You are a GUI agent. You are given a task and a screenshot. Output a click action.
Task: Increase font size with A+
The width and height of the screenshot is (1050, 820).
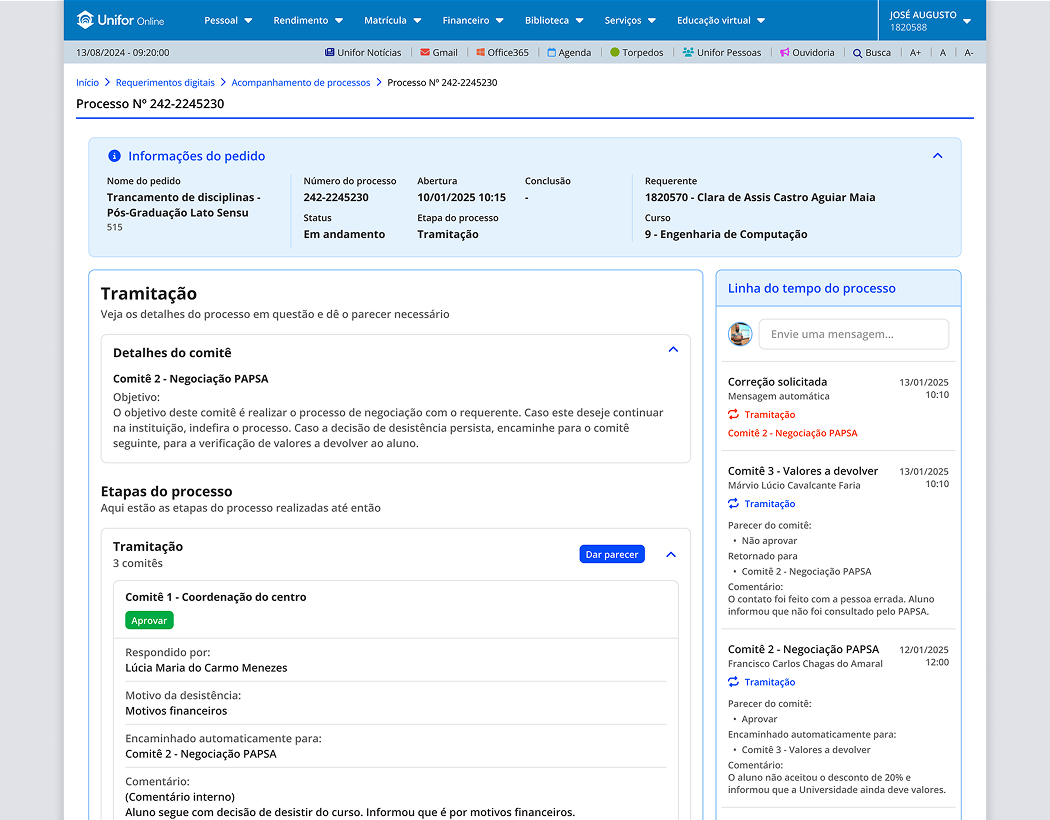[915, 52]
